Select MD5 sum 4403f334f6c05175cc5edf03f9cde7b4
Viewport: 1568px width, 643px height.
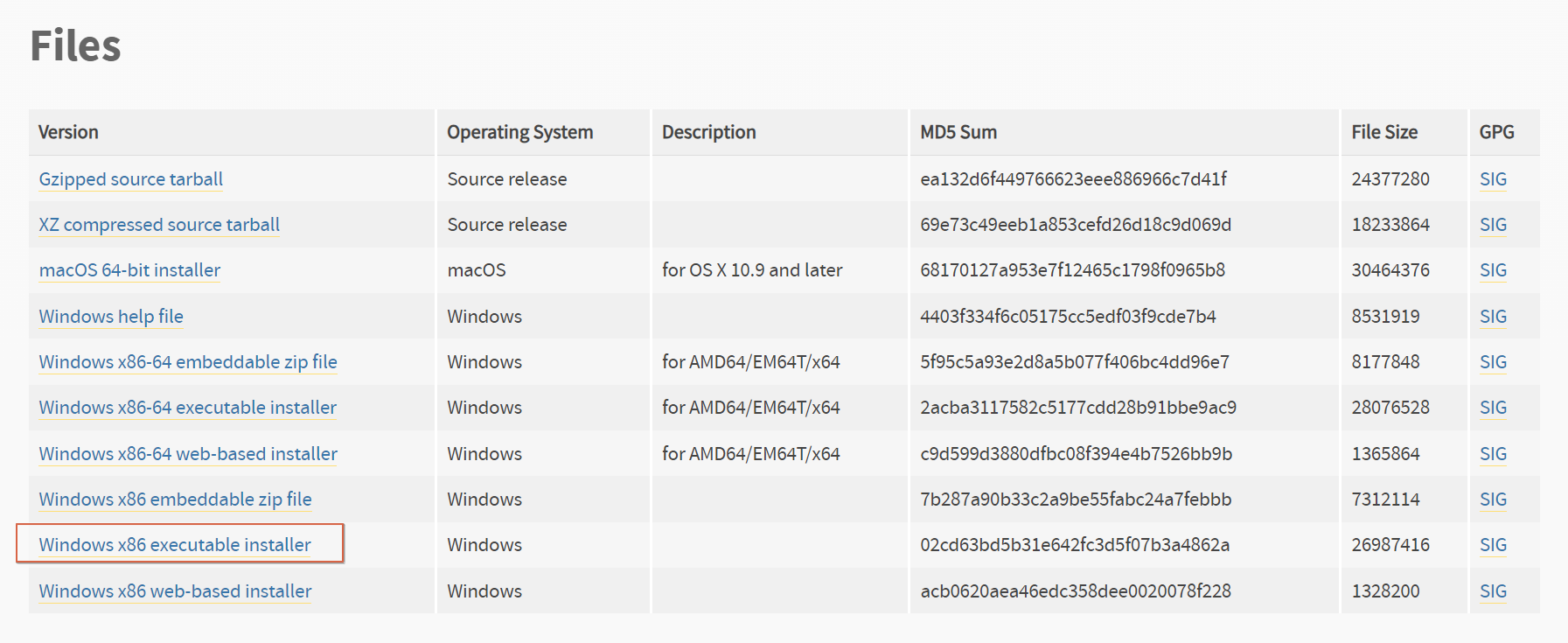pyautogui.click(x=1068, y=317)
